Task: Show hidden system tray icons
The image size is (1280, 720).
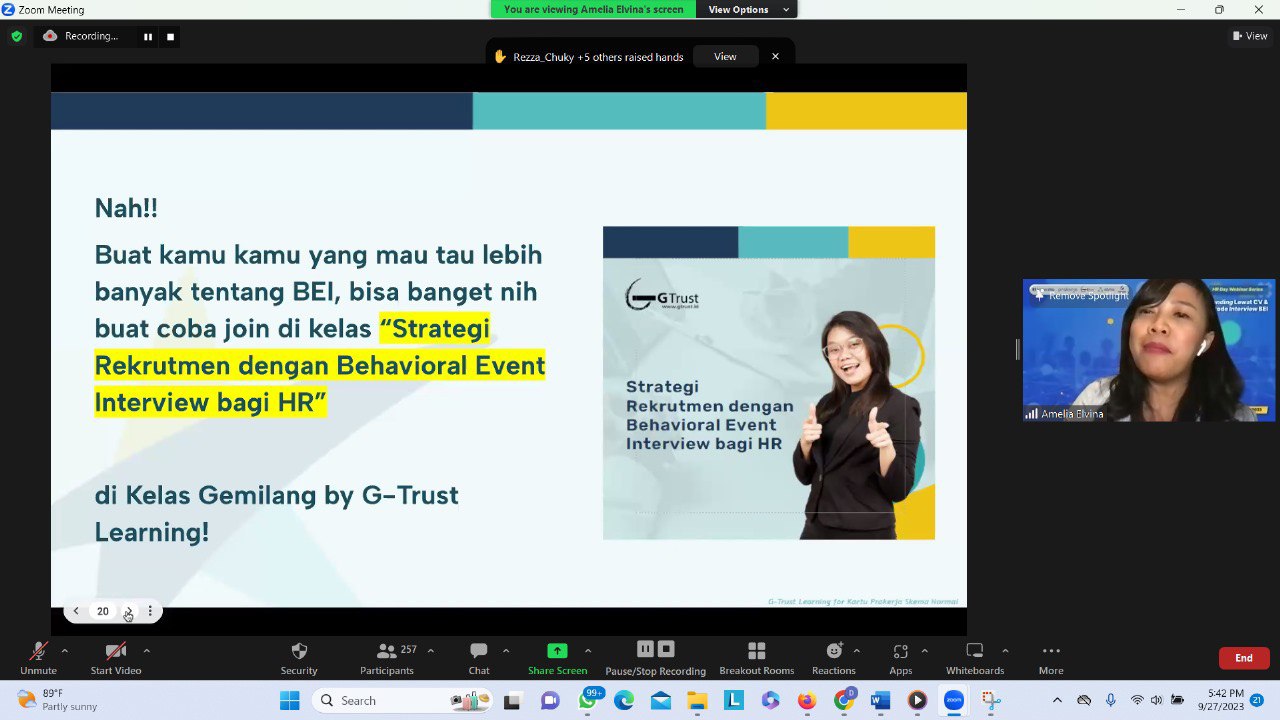Action: coord(1057,700)
